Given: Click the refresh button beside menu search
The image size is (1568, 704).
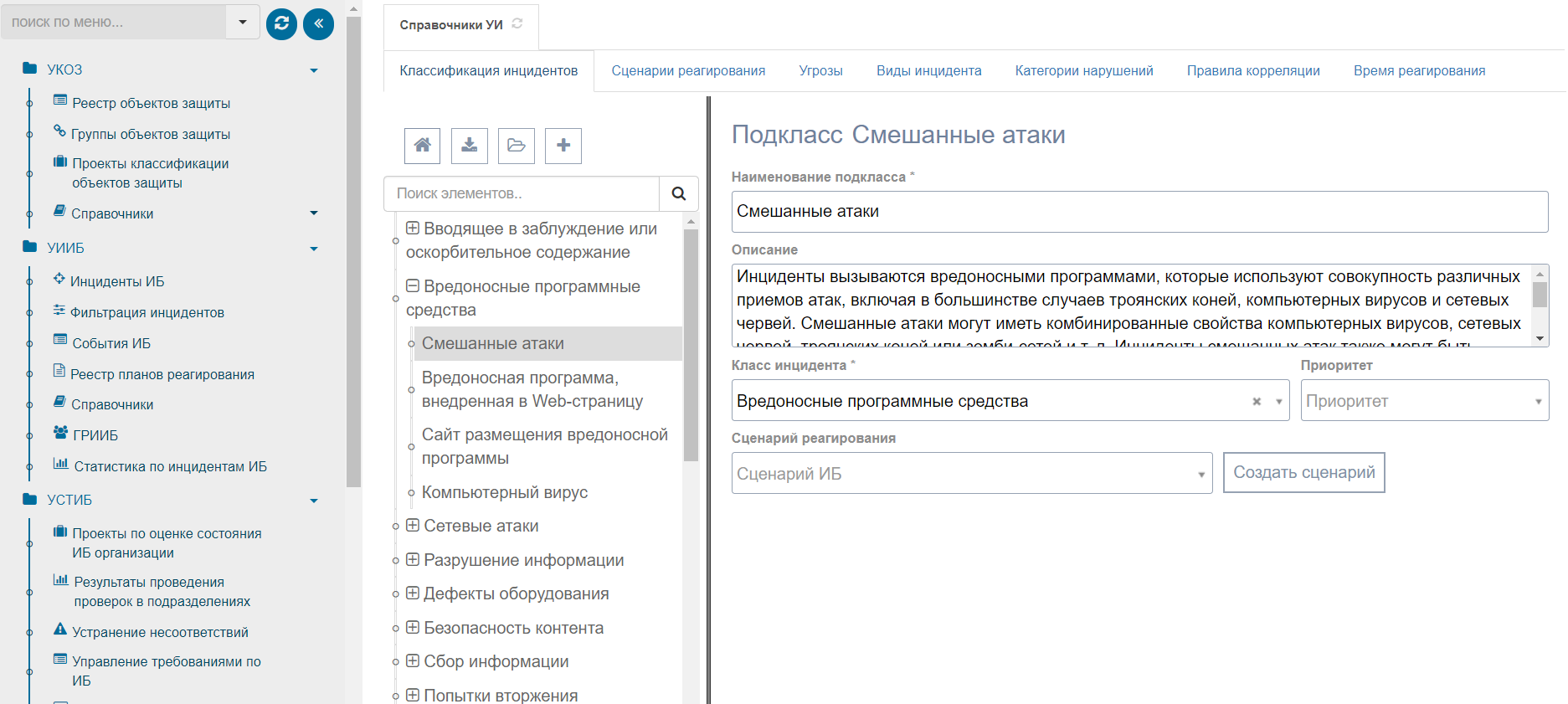Looking at the screenshot, I should [281, 23].
